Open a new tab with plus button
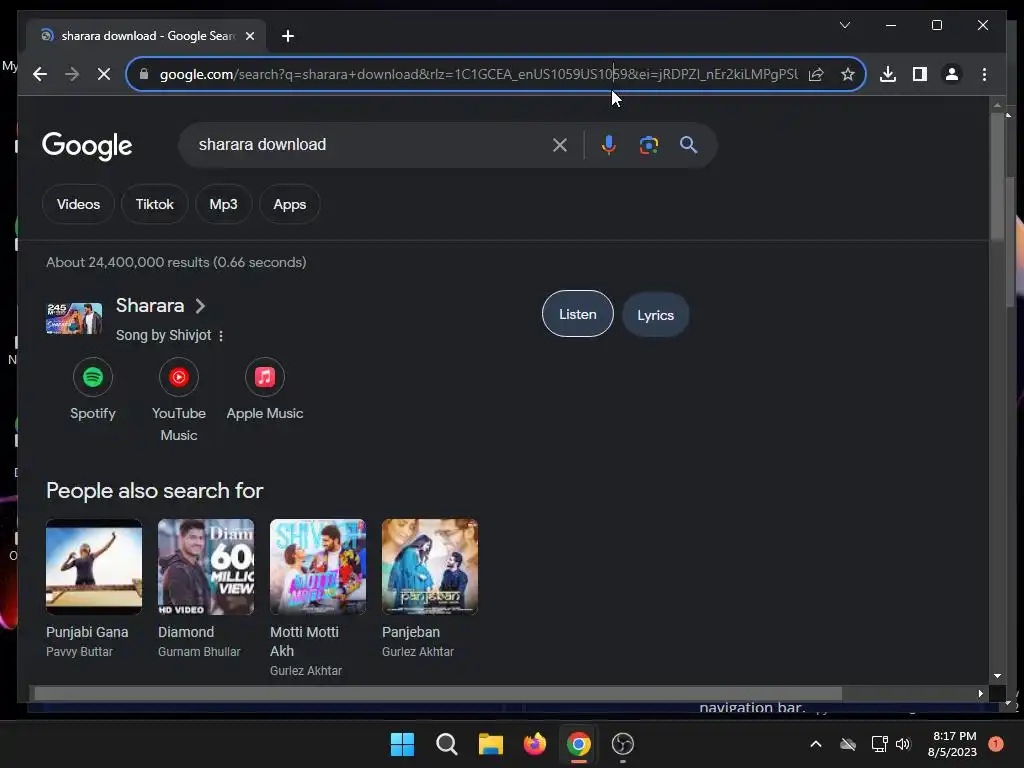 288,36
